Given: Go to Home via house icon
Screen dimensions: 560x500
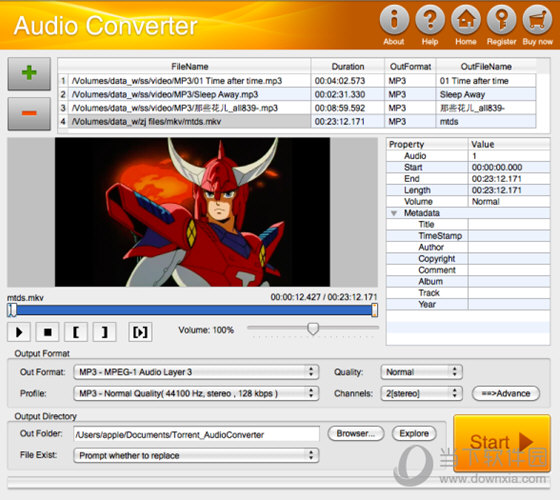Looking at the screenshot, I should click(466, 19).
